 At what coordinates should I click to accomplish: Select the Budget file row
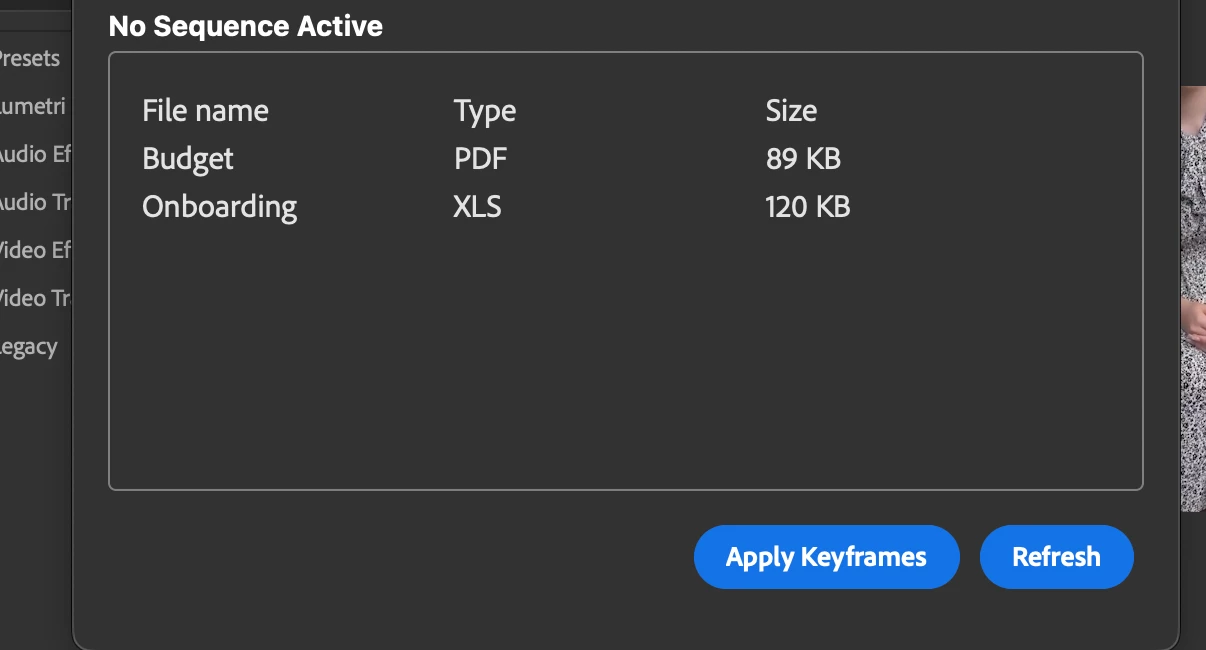click(x=625, y=158)
